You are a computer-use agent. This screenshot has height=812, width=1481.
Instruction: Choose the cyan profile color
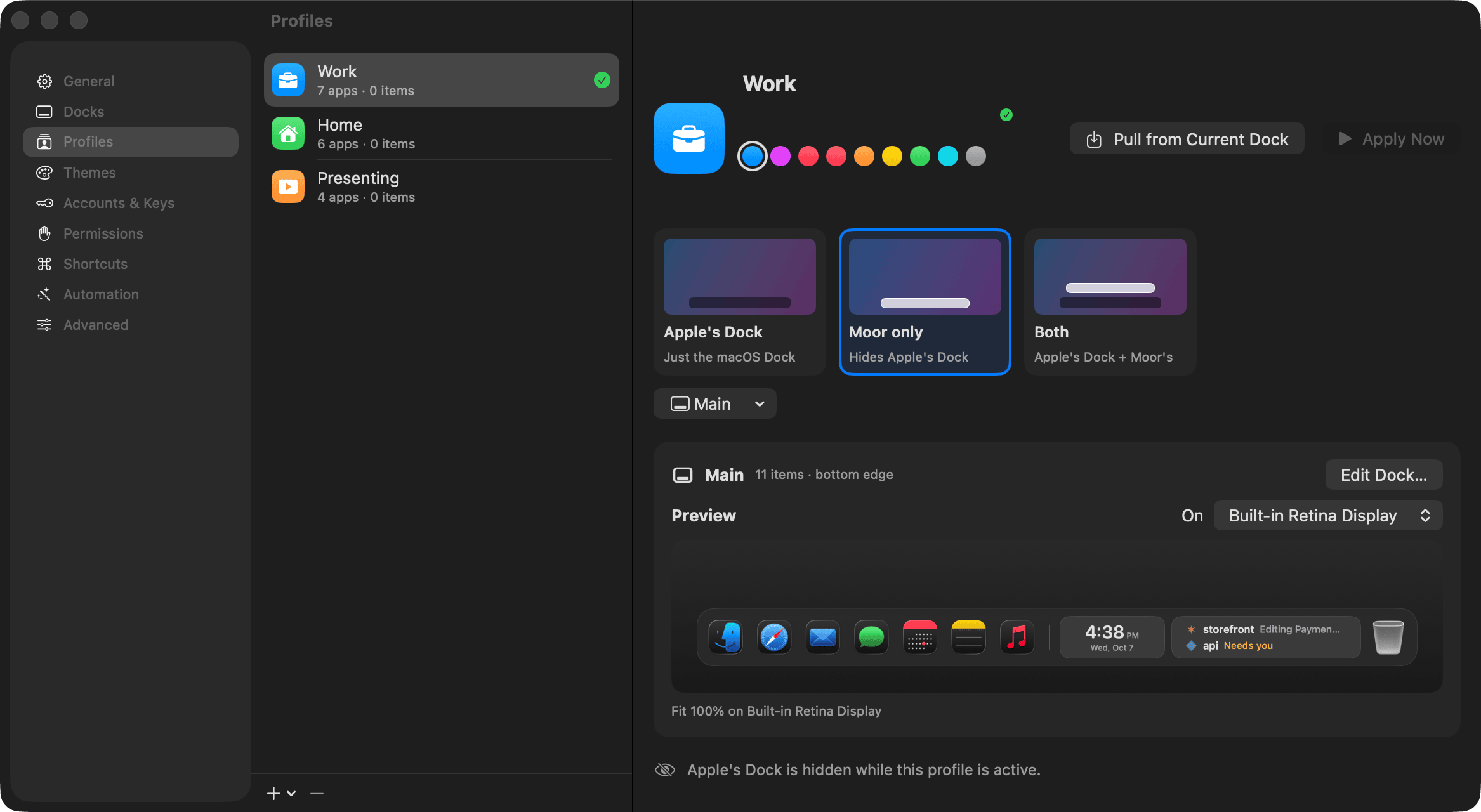pyautogui.click(x=948, y=156)
